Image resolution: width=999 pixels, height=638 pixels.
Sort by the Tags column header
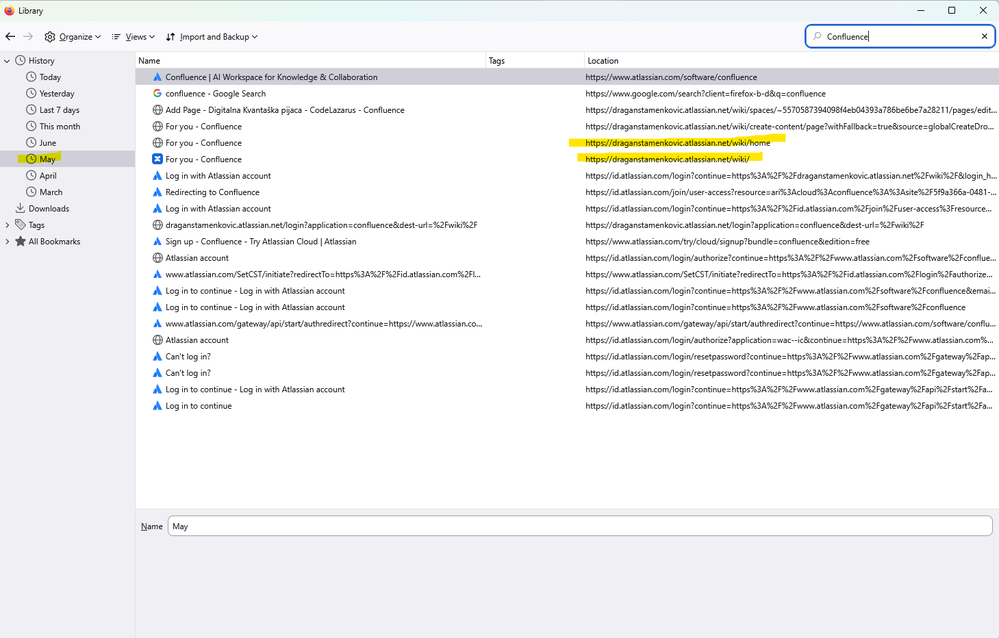[535, 61]
